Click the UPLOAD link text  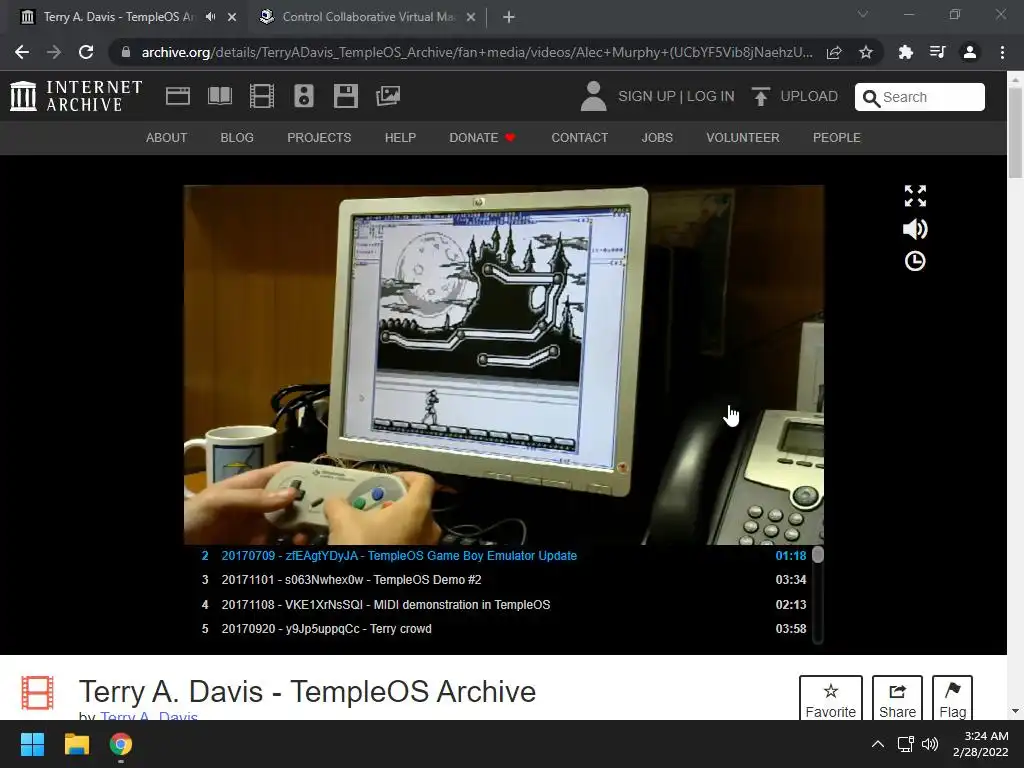(808, 97)
